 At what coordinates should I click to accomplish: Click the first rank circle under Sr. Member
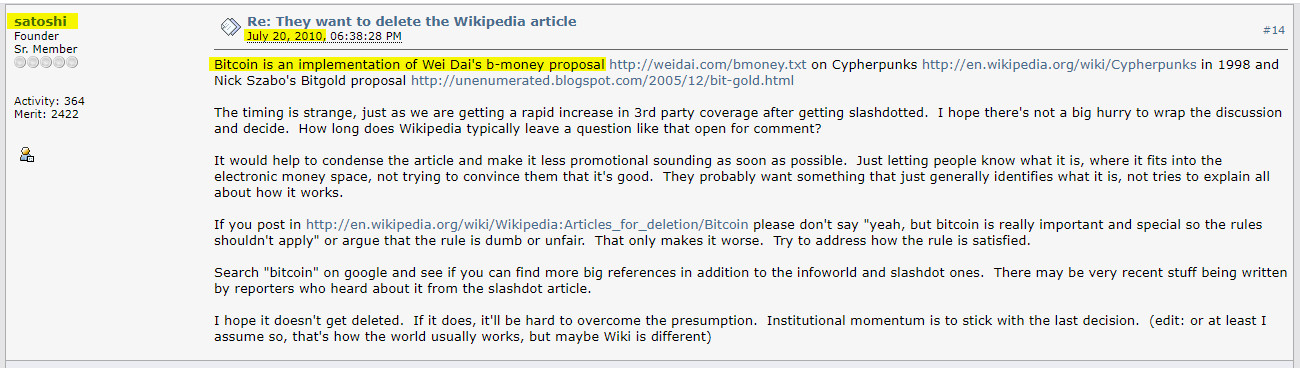coord(20,62)
